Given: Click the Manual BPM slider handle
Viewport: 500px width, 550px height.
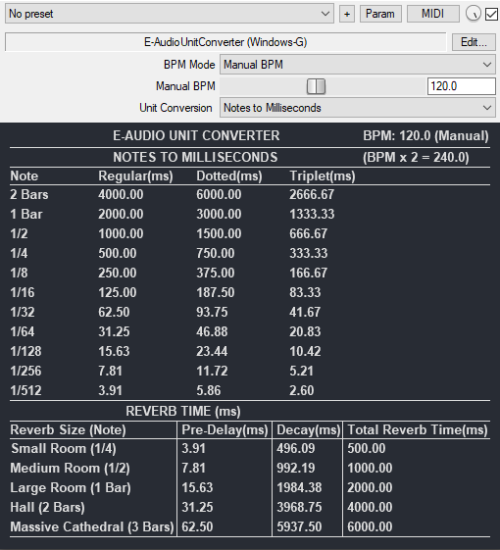Looking at the screenshot, I should 316,86.
